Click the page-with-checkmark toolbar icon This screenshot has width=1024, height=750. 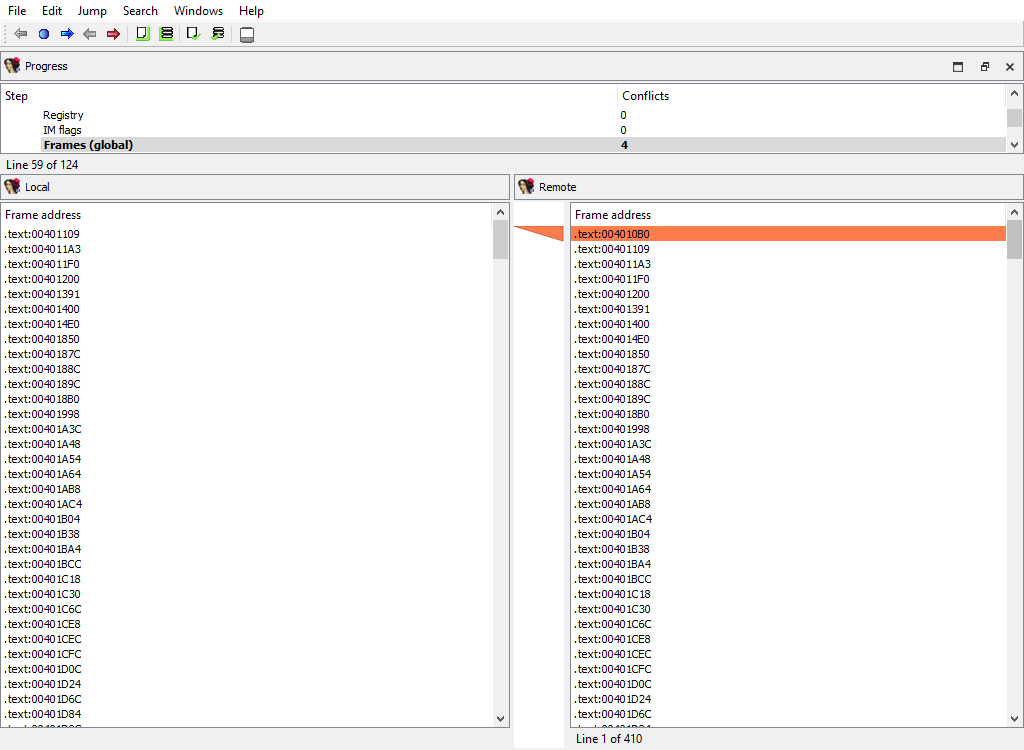click(194, 34)
